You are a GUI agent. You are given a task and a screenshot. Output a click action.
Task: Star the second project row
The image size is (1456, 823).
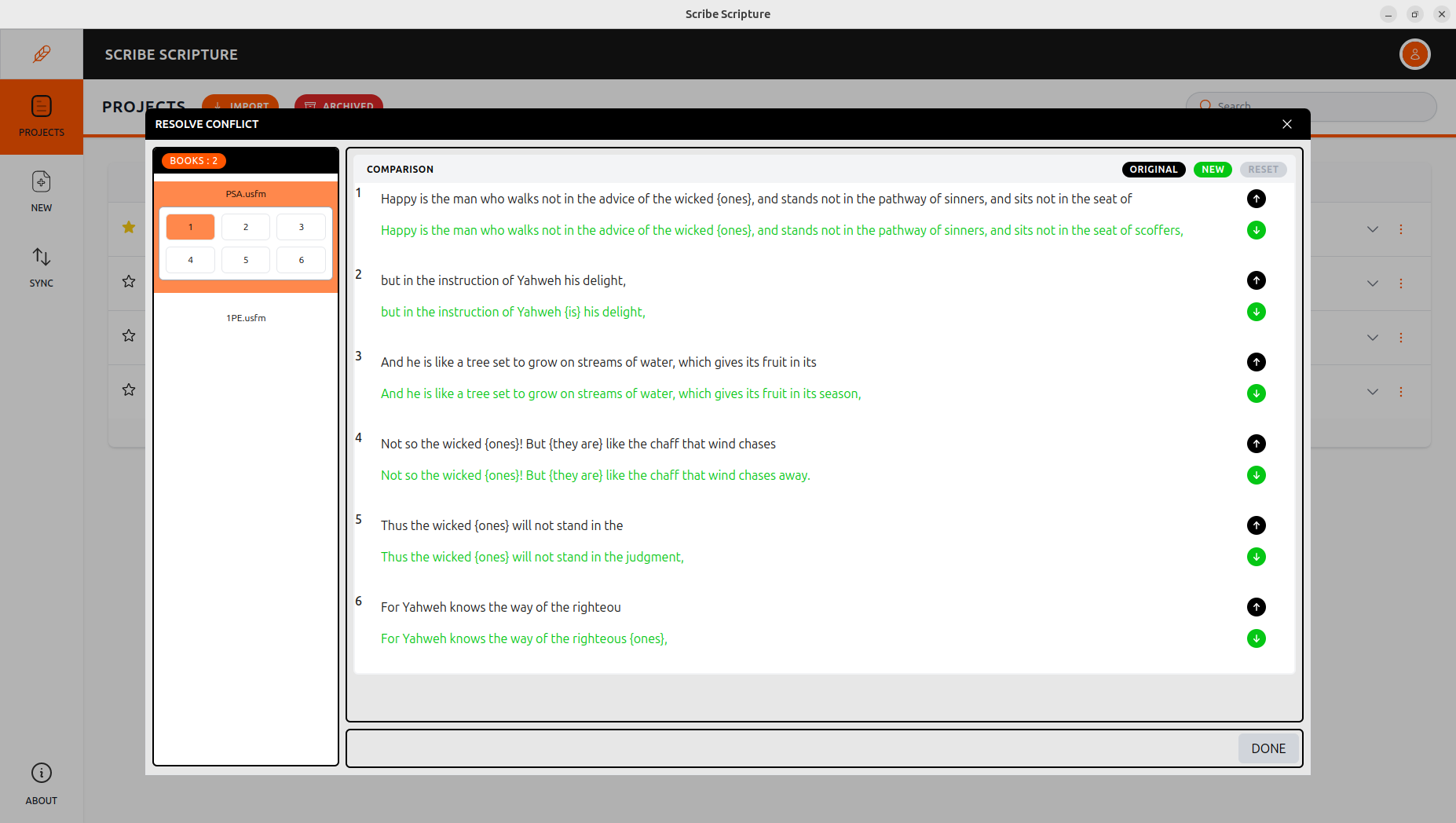click(129, 282)
